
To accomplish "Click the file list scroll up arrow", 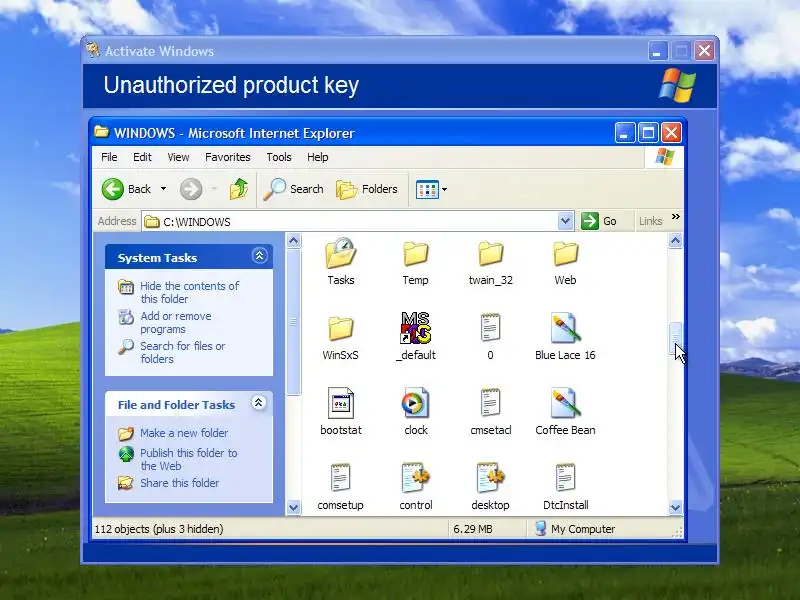I will (675, 240).
